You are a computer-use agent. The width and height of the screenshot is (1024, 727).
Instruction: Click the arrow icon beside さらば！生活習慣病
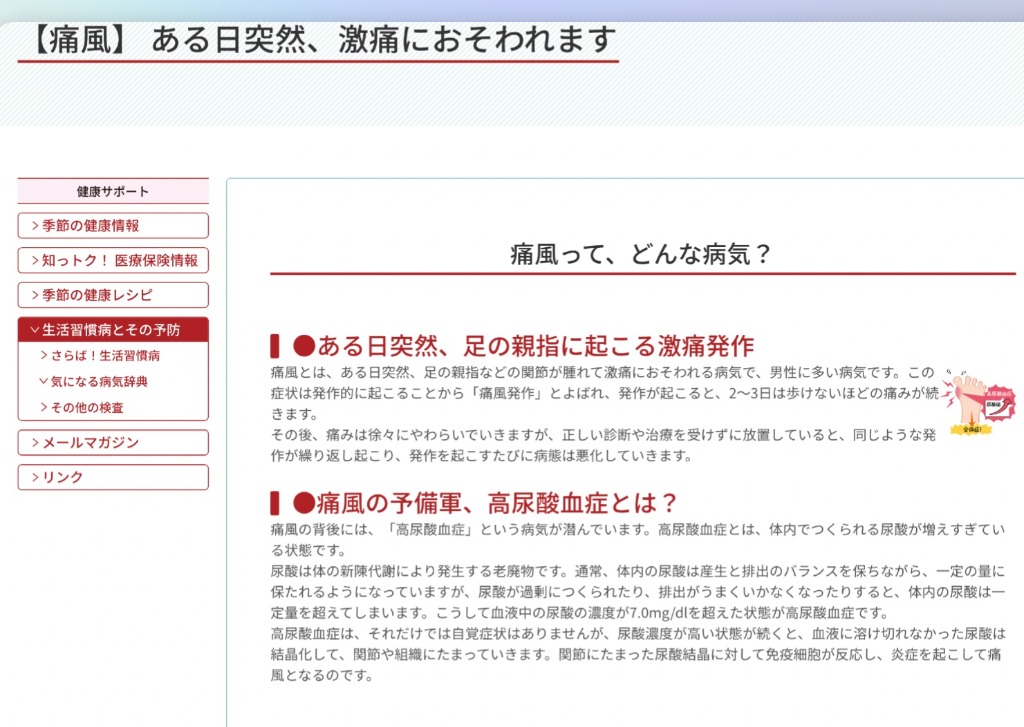pyautogui.click(x=44, y=355)
